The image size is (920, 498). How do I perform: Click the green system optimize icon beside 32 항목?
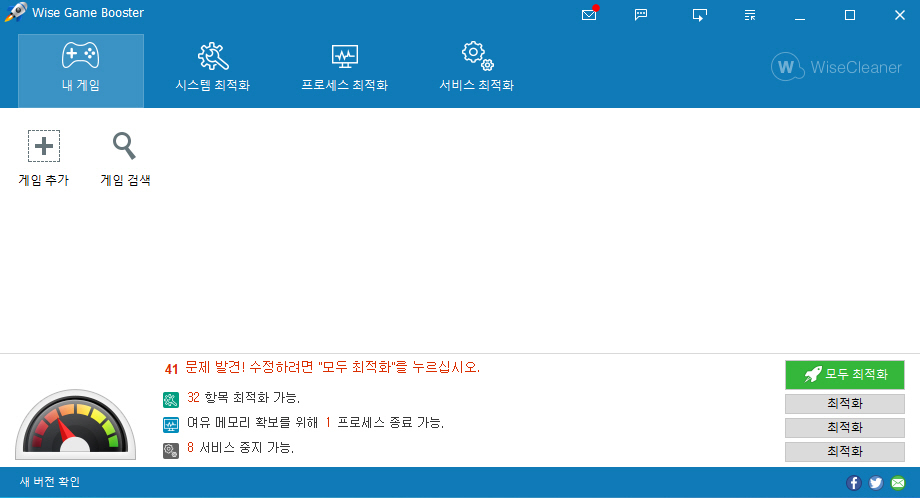[171, 400]
